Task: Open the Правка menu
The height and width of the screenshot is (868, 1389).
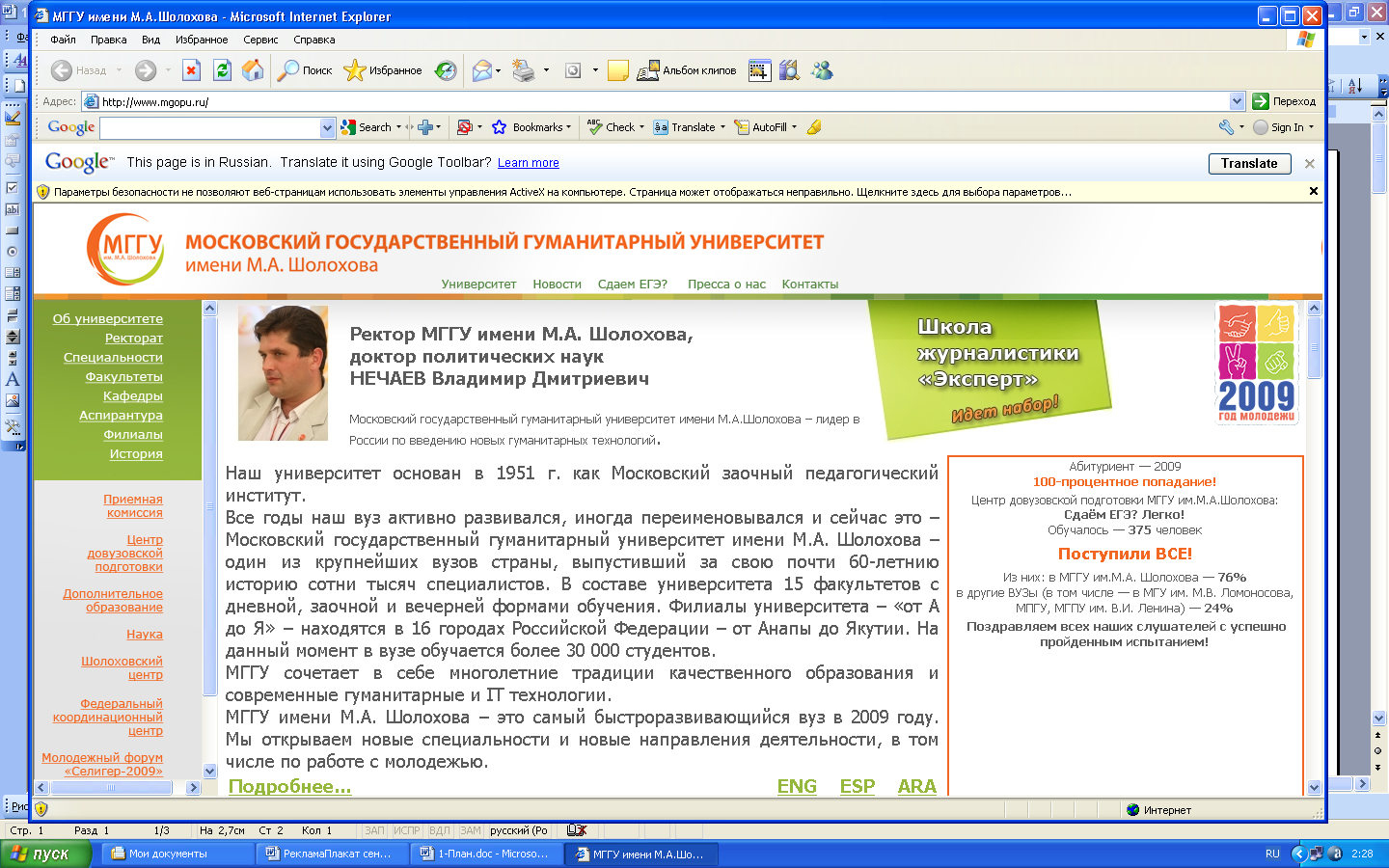Action: point(108,40)
